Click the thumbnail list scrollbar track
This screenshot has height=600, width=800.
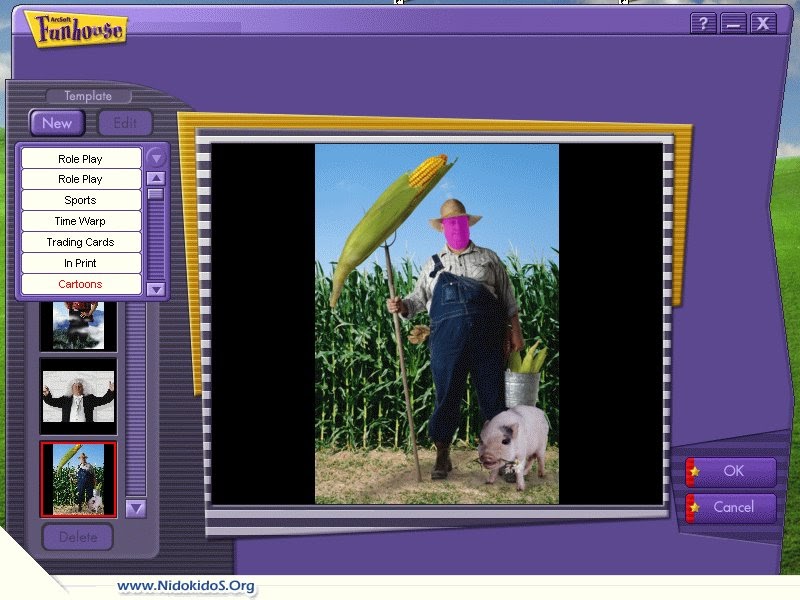136,399
